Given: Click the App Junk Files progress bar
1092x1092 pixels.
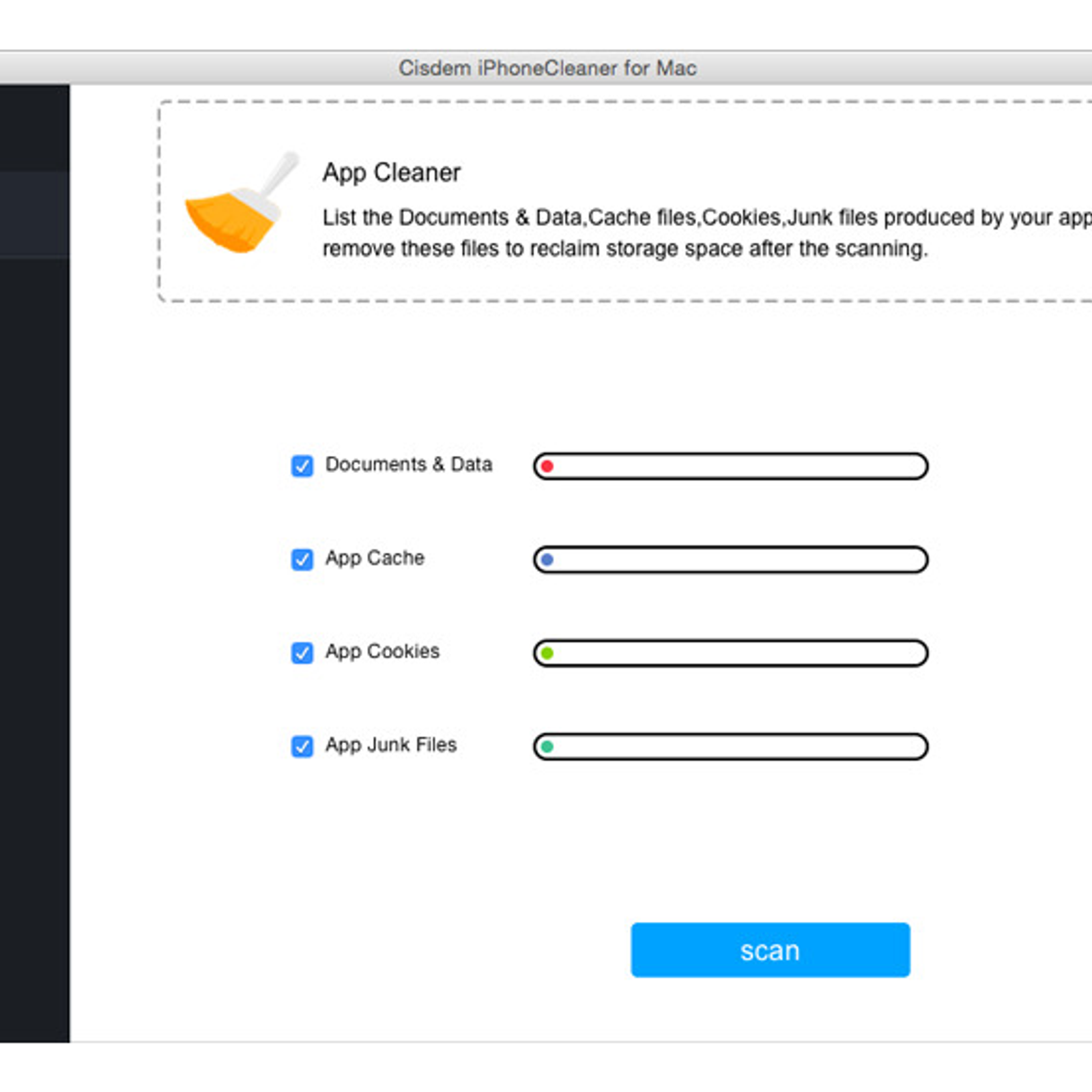Looking at the screenshot, I should (x=730, y=747).
